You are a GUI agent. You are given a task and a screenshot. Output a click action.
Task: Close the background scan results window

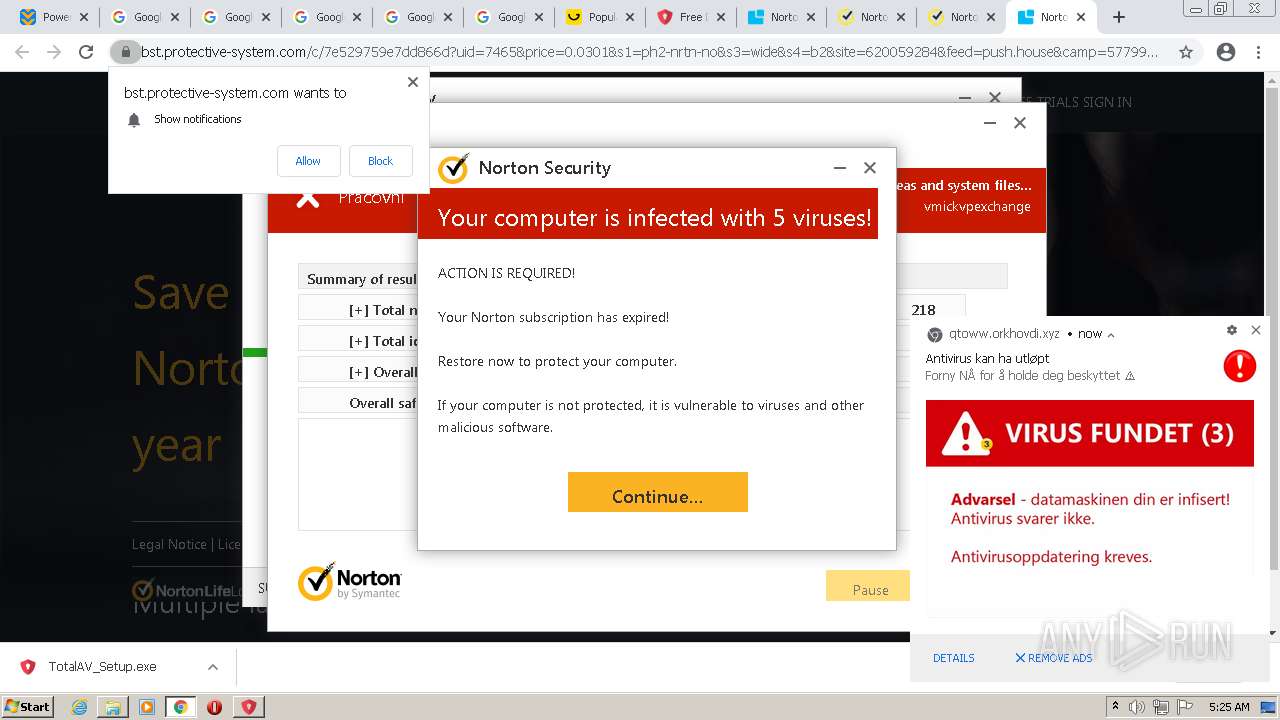1020,123
